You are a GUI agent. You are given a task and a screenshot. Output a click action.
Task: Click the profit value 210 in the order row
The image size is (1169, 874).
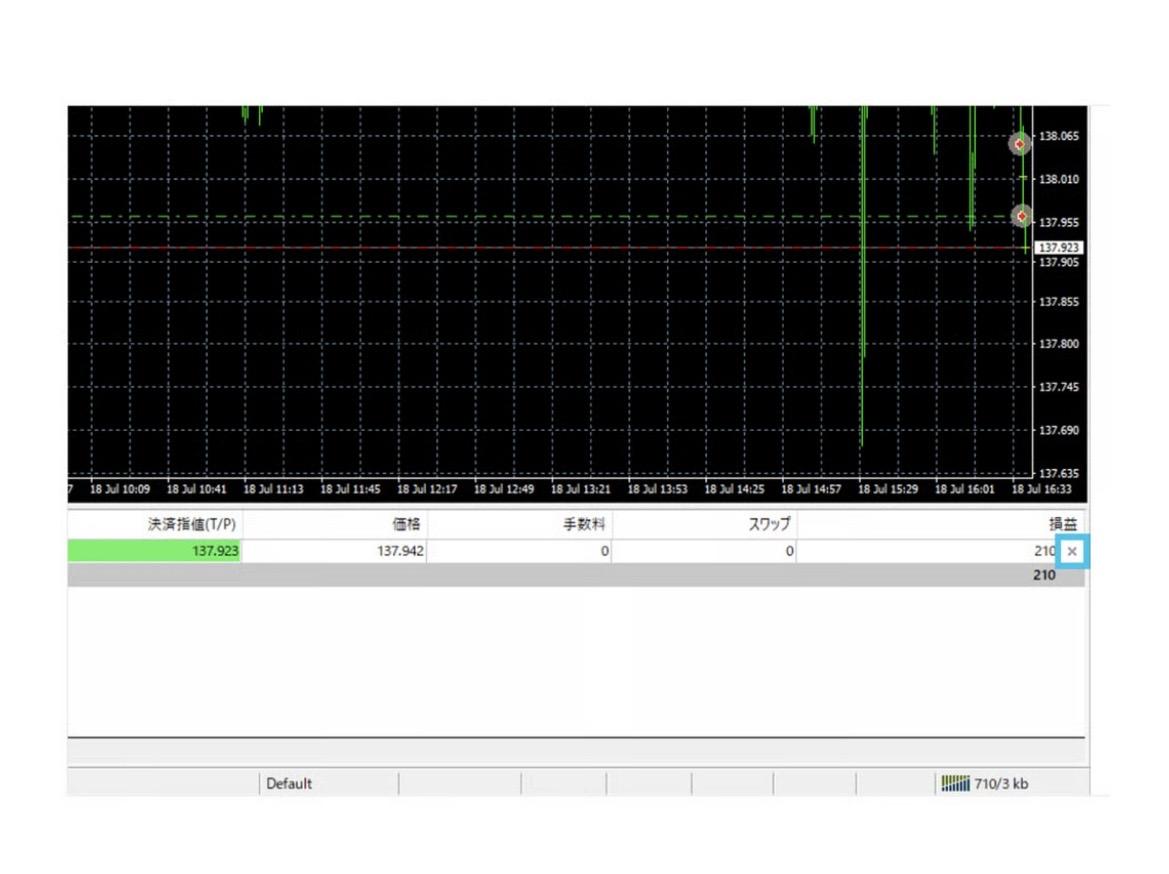tap(1043, 551)
